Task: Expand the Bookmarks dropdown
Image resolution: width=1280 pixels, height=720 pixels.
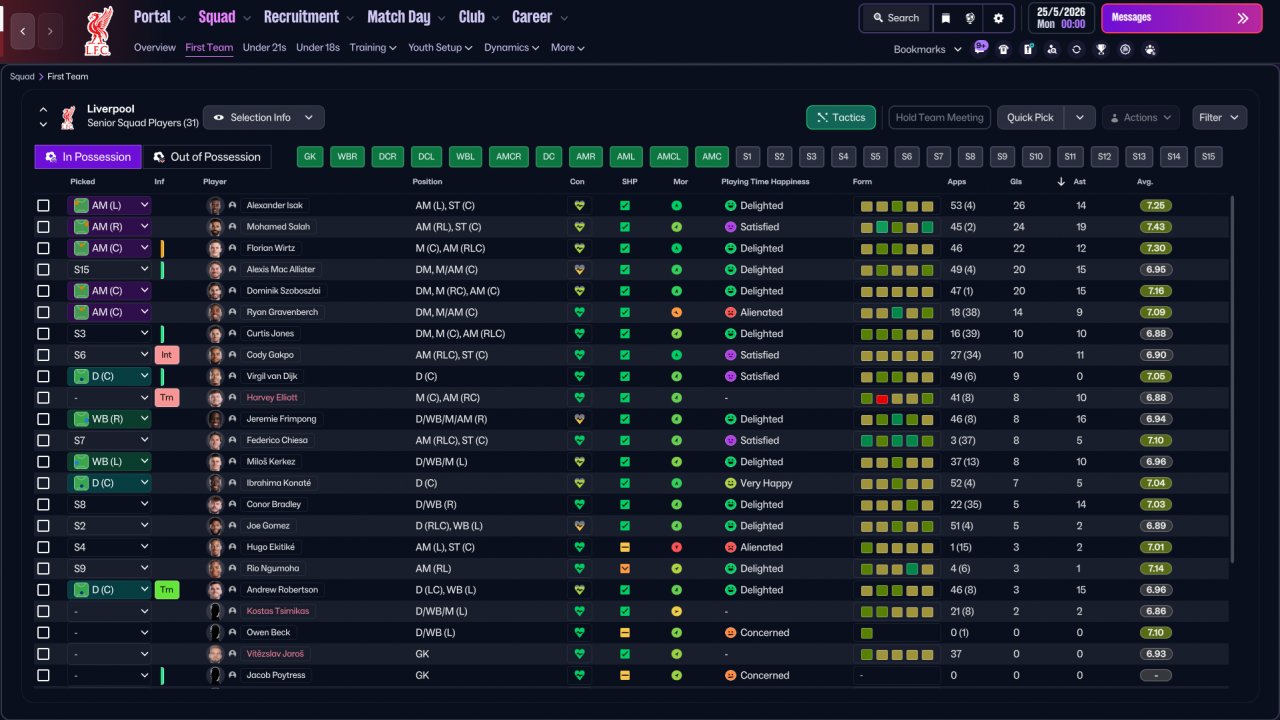Action: click(927, 49)
